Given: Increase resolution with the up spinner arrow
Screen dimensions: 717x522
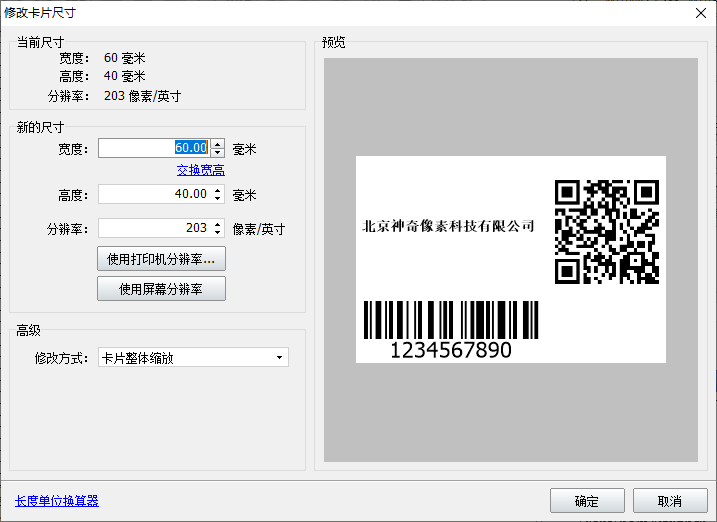Looking at the screenshot, I should 218,224.
